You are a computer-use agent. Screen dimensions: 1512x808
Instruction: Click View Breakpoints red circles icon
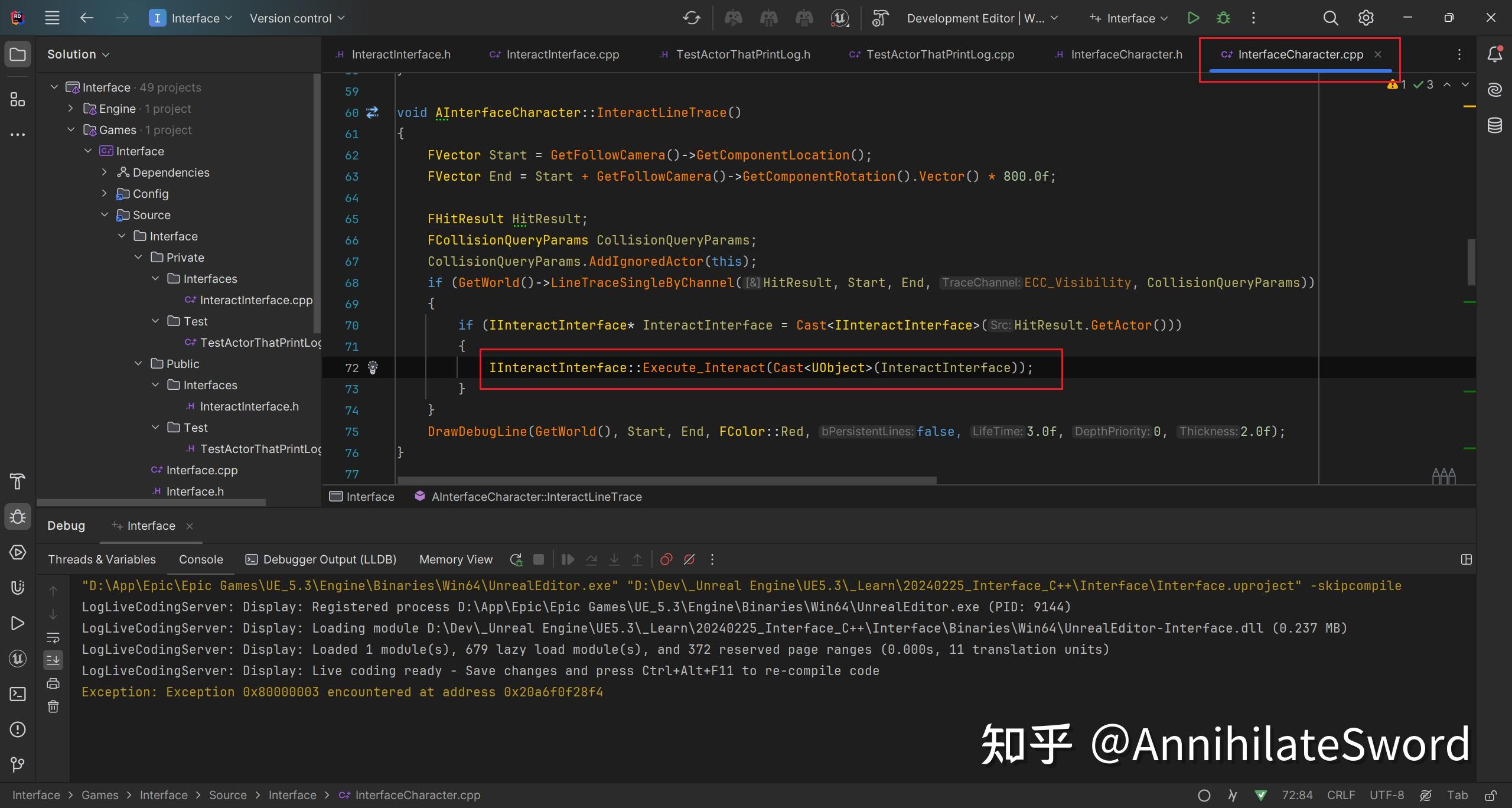(666, 559)
